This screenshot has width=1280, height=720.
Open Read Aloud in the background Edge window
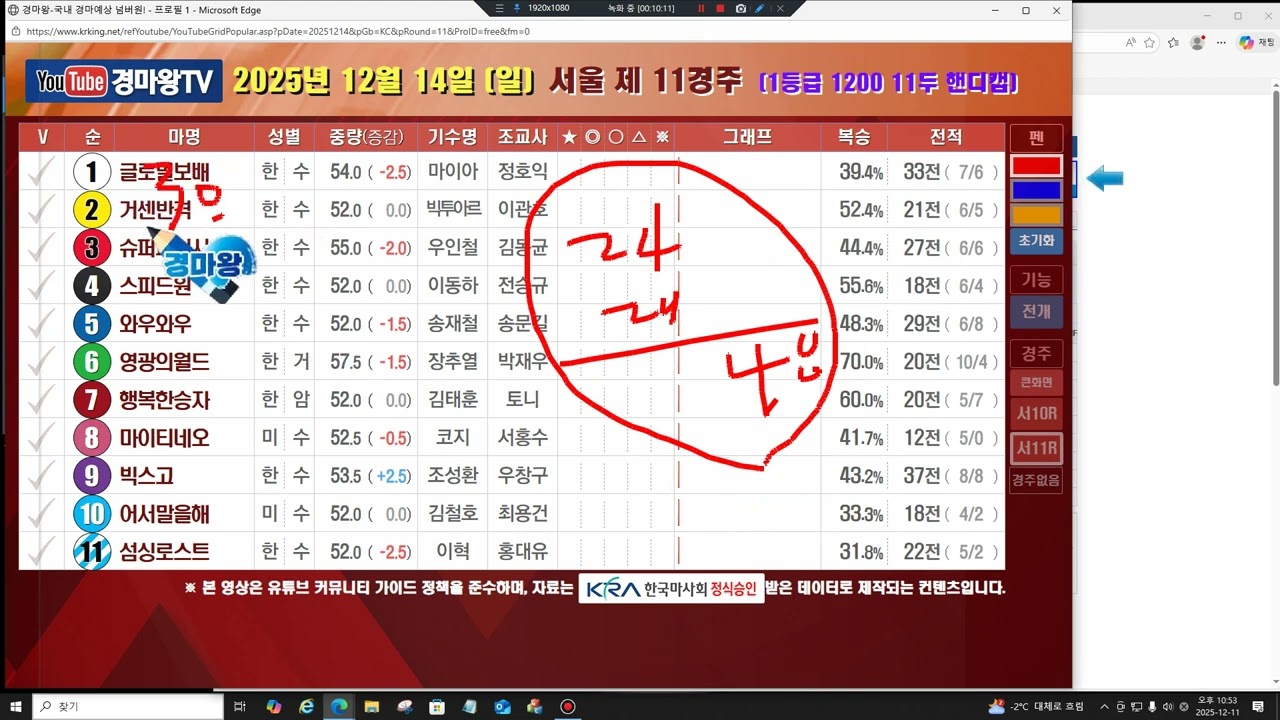(x=1130, y=42)
